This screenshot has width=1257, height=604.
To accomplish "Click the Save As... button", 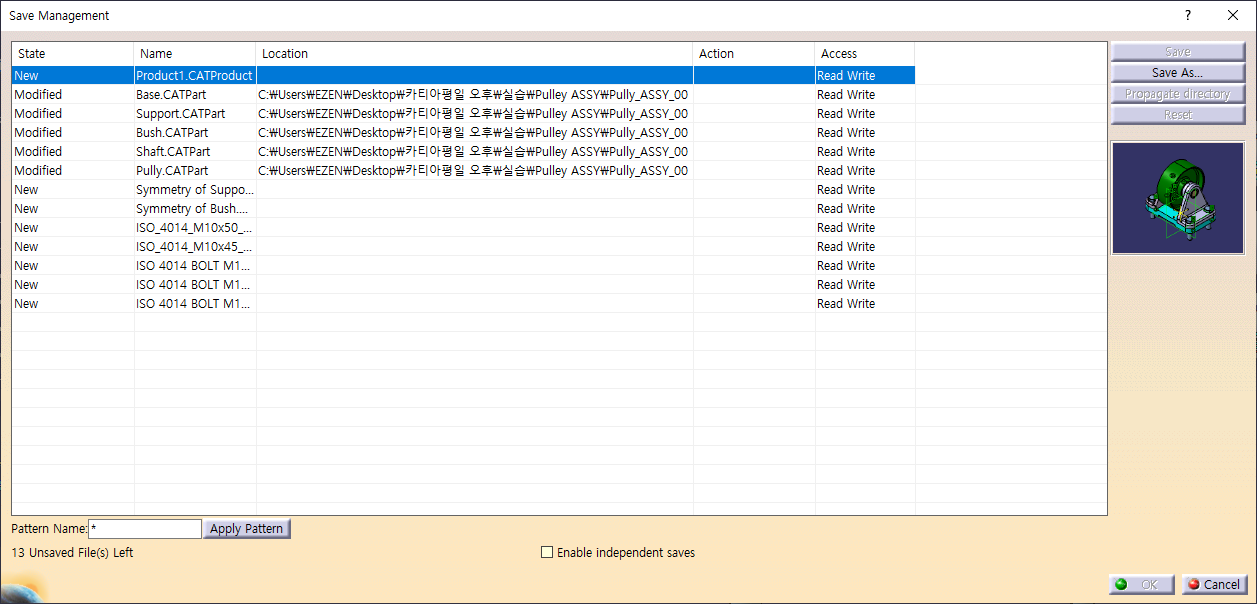I will [1177, 73].
